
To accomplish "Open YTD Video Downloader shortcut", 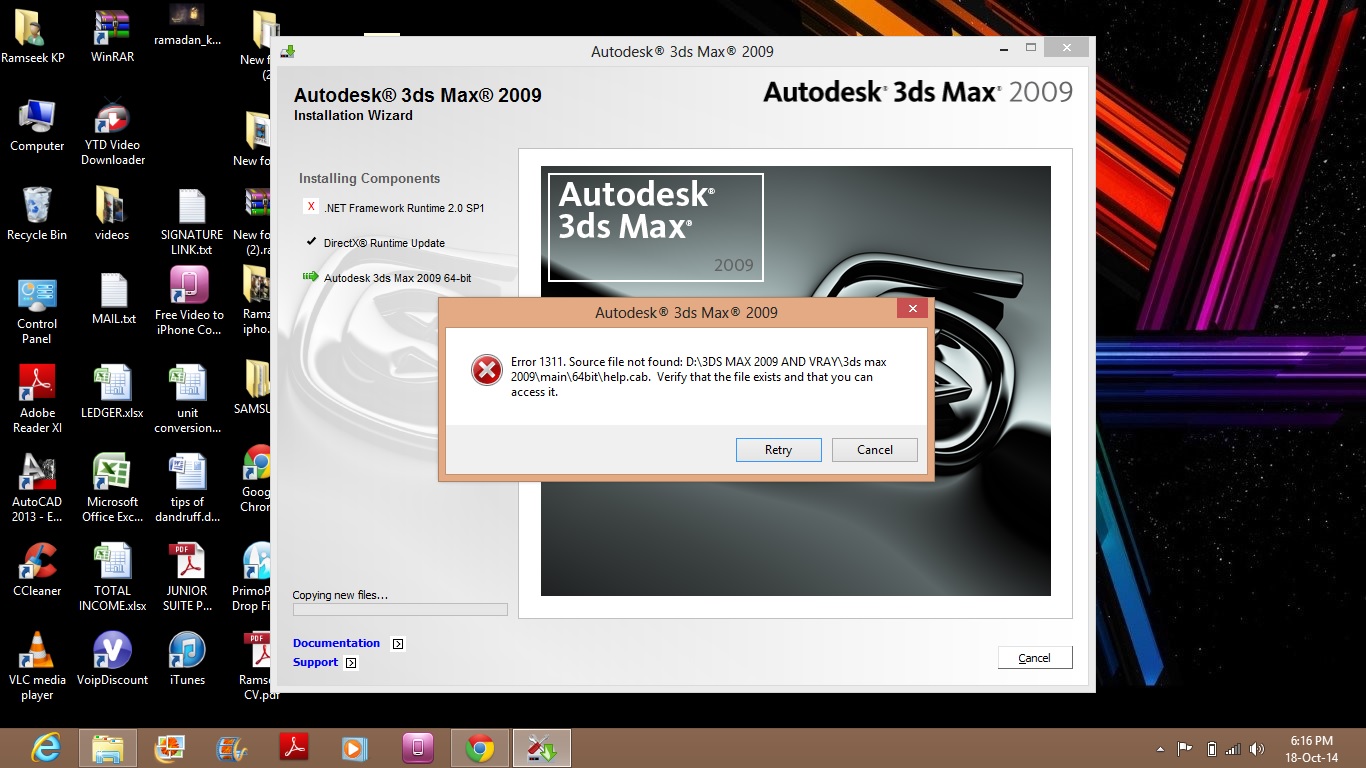I will [x=113, y=132].
